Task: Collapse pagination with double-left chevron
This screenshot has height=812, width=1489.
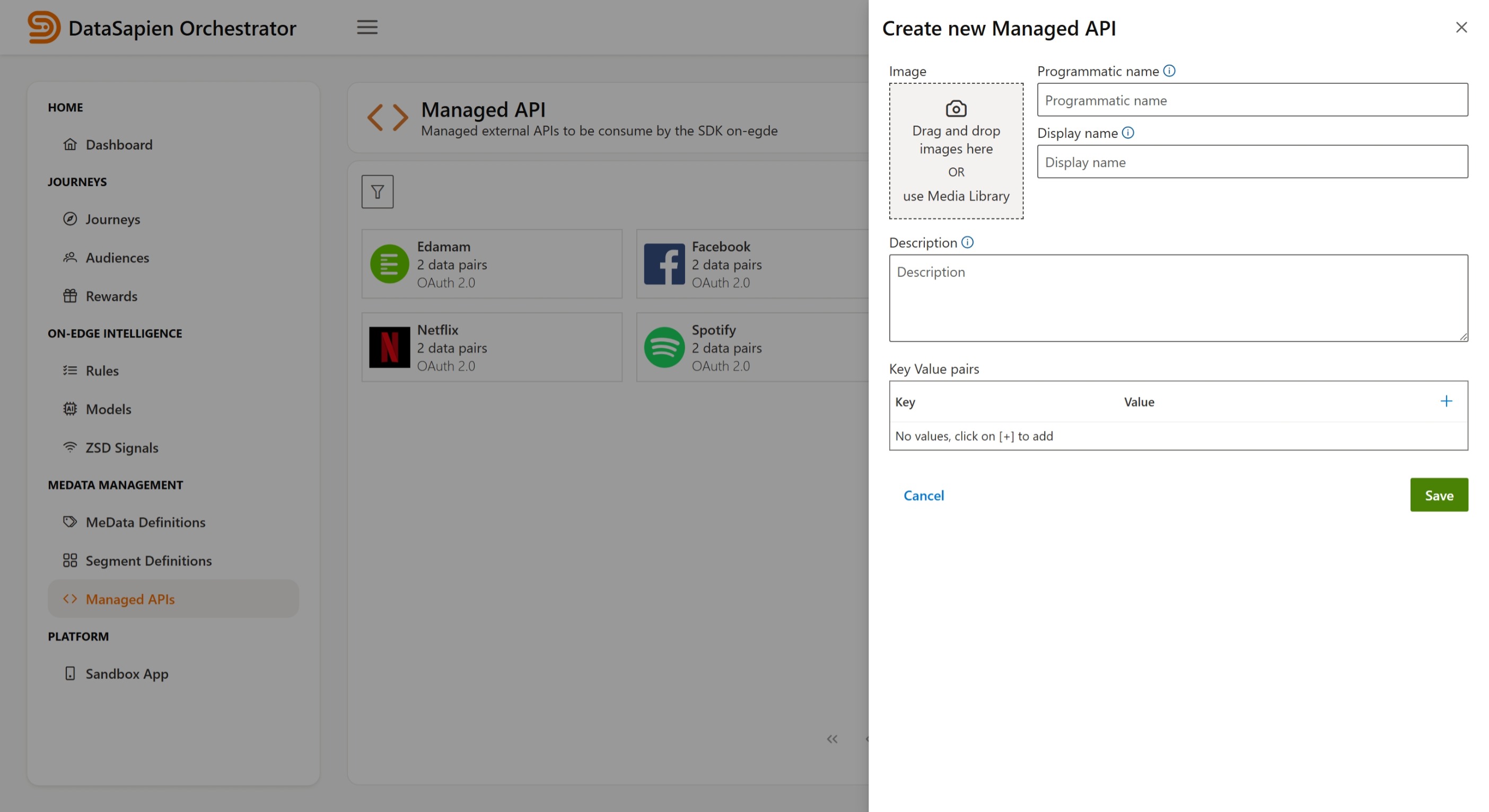Action: point(833,739)
